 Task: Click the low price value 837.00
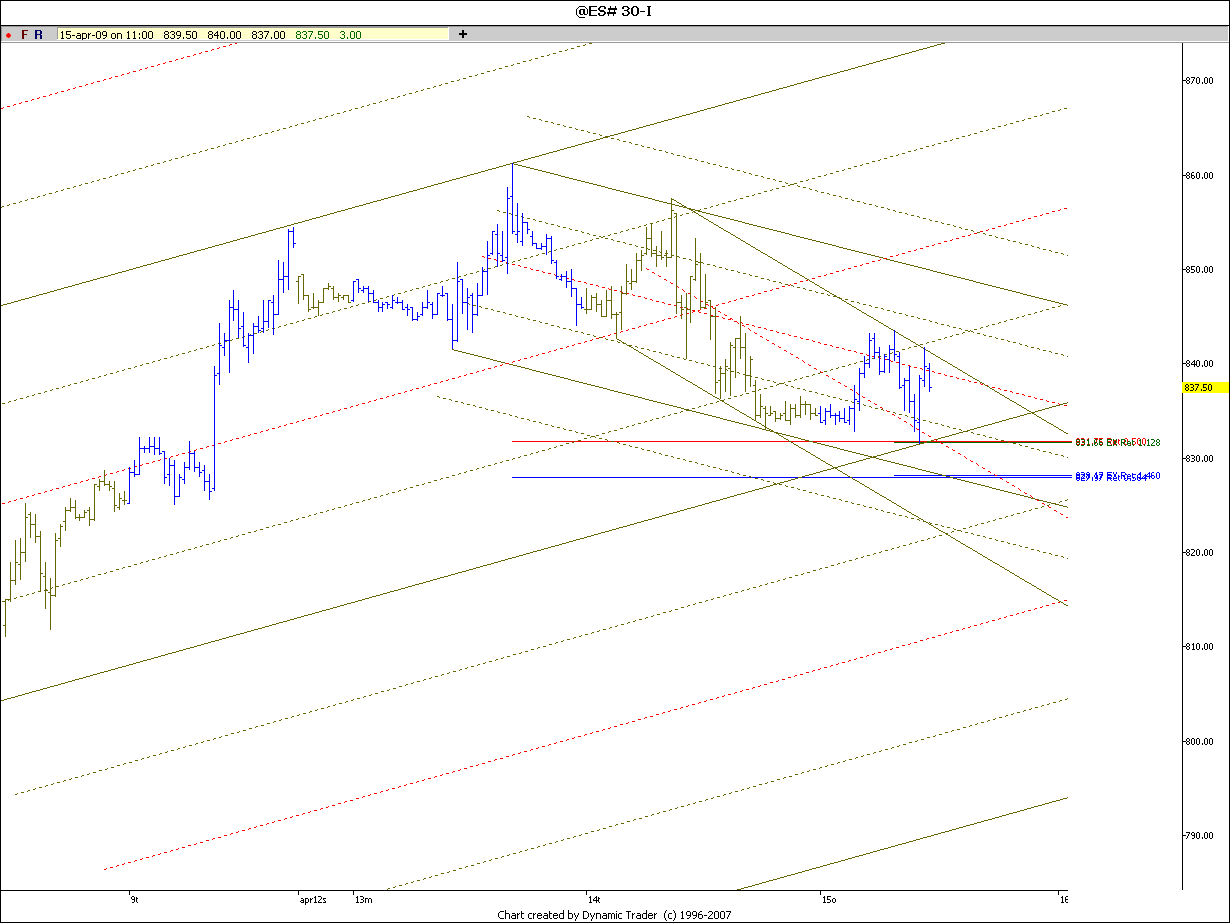click(268, 35)
